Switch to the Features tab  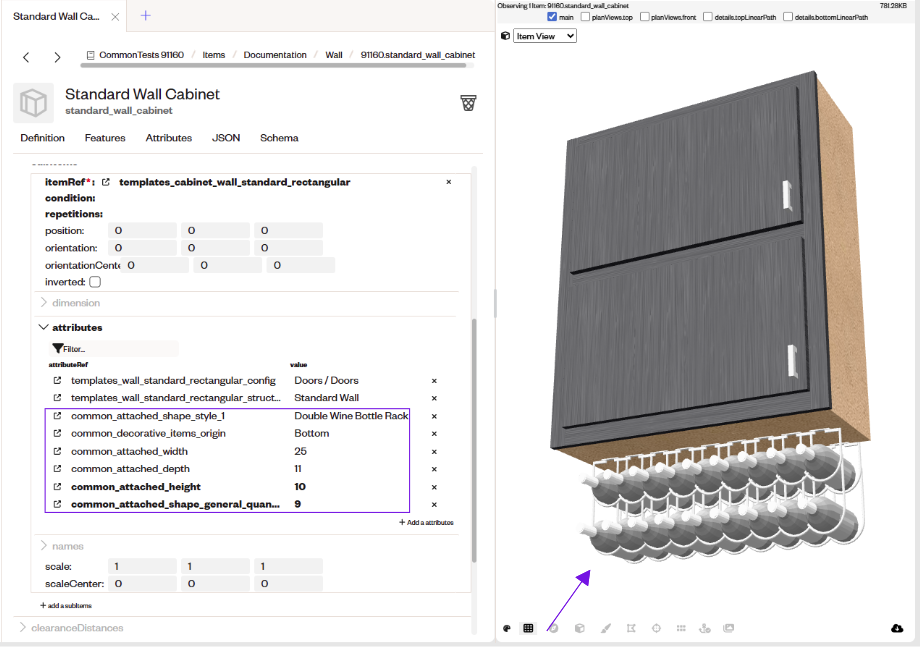[x=105, y=138]
